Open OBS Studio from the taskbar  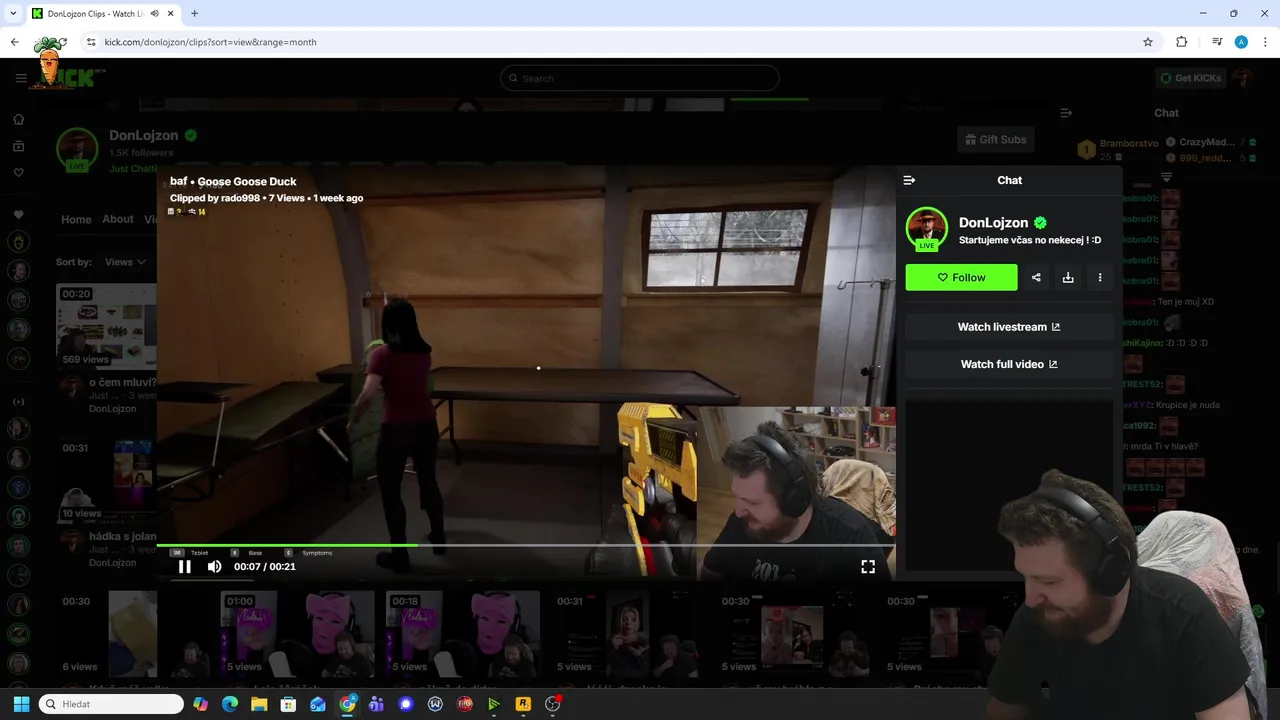553,704
